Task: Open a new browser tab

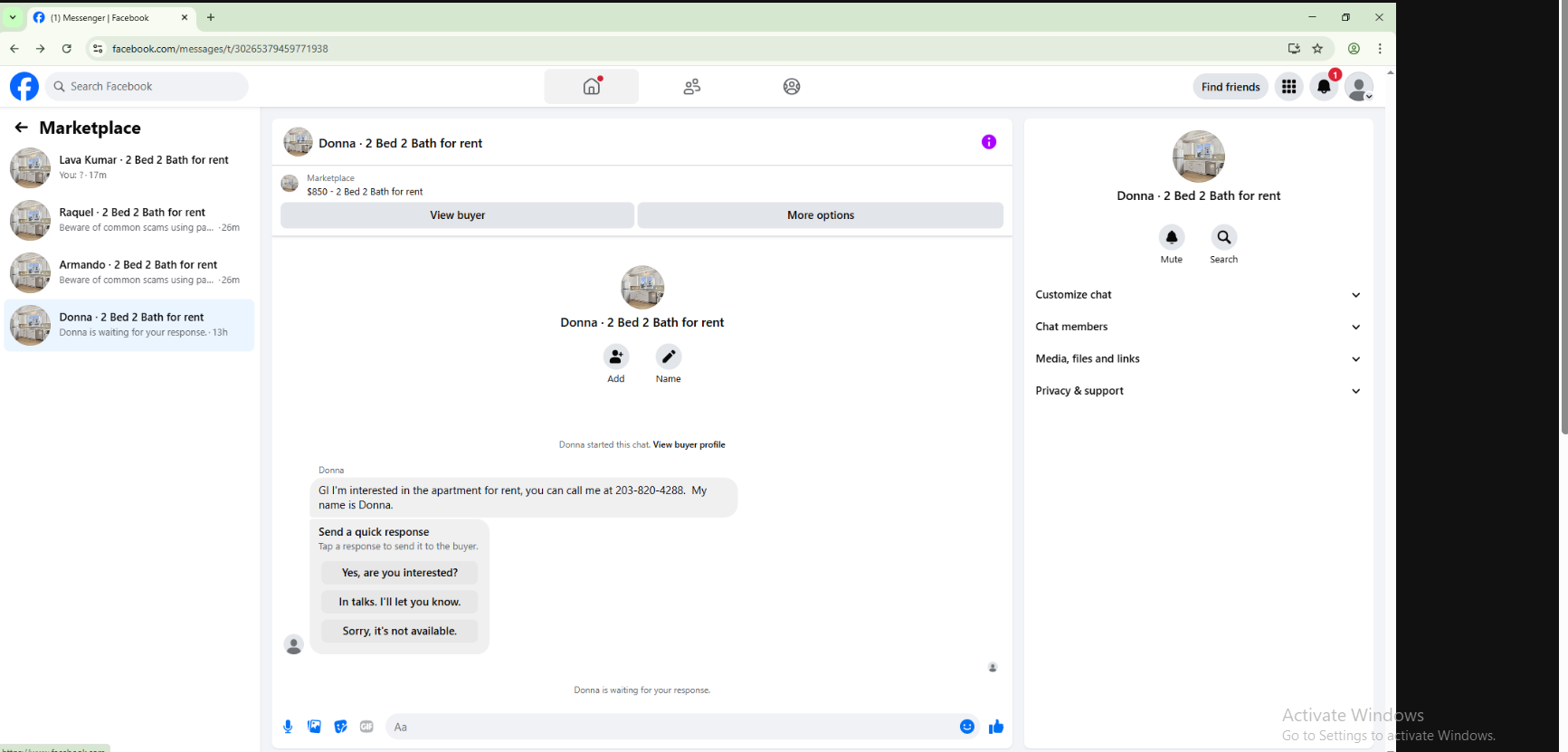Action: point(211,17)
